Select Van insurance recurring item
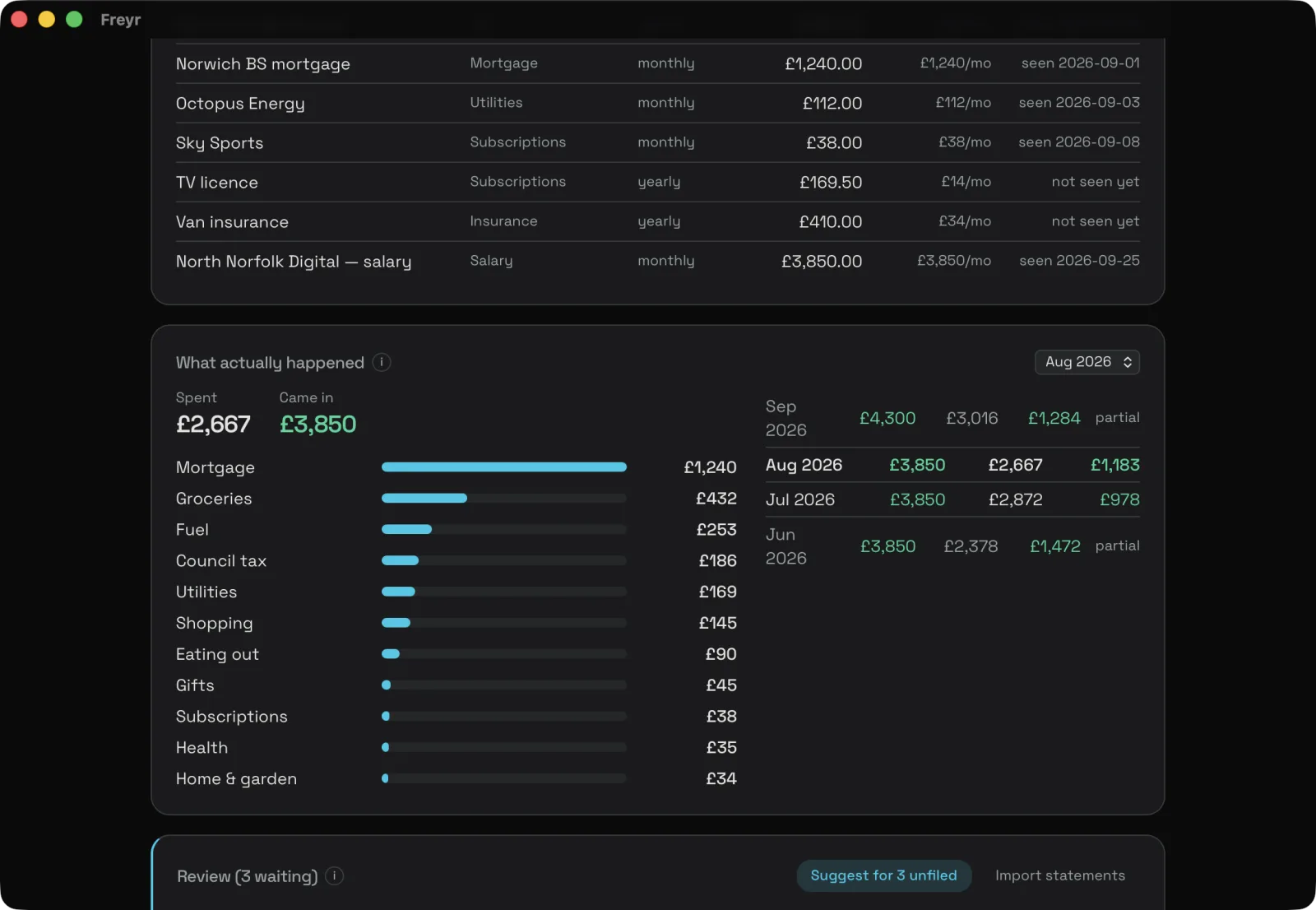This screenshot has height=910, width=1316. (658, 221)
